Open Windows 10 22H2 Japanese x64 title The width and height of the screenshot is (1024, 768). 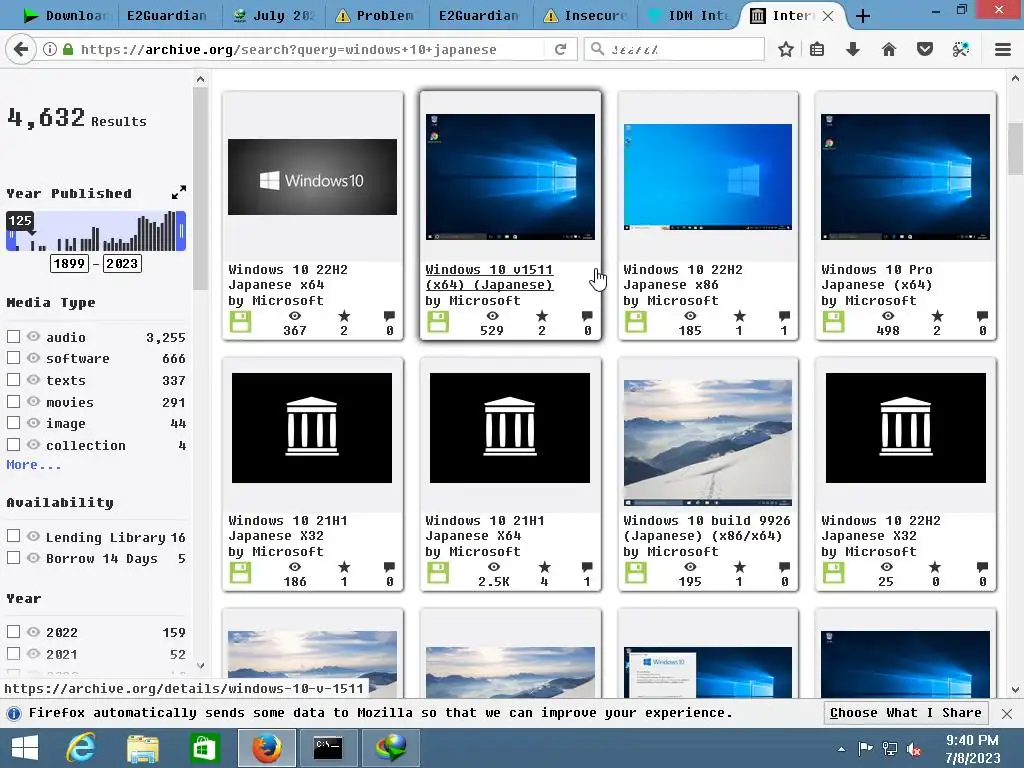coord(288,277)
